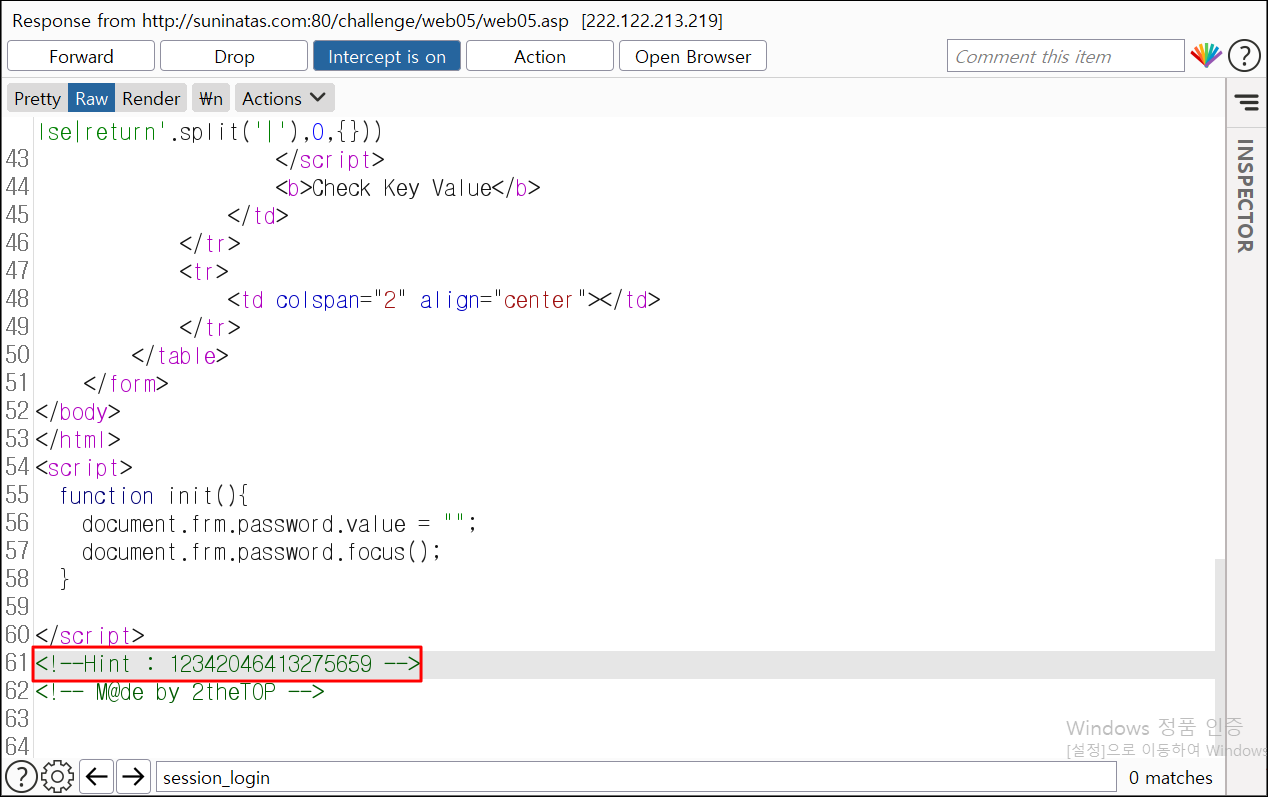Click the document.frm.password.focus() line
This screenshot has height=797, width=1268.
(261, 552)
